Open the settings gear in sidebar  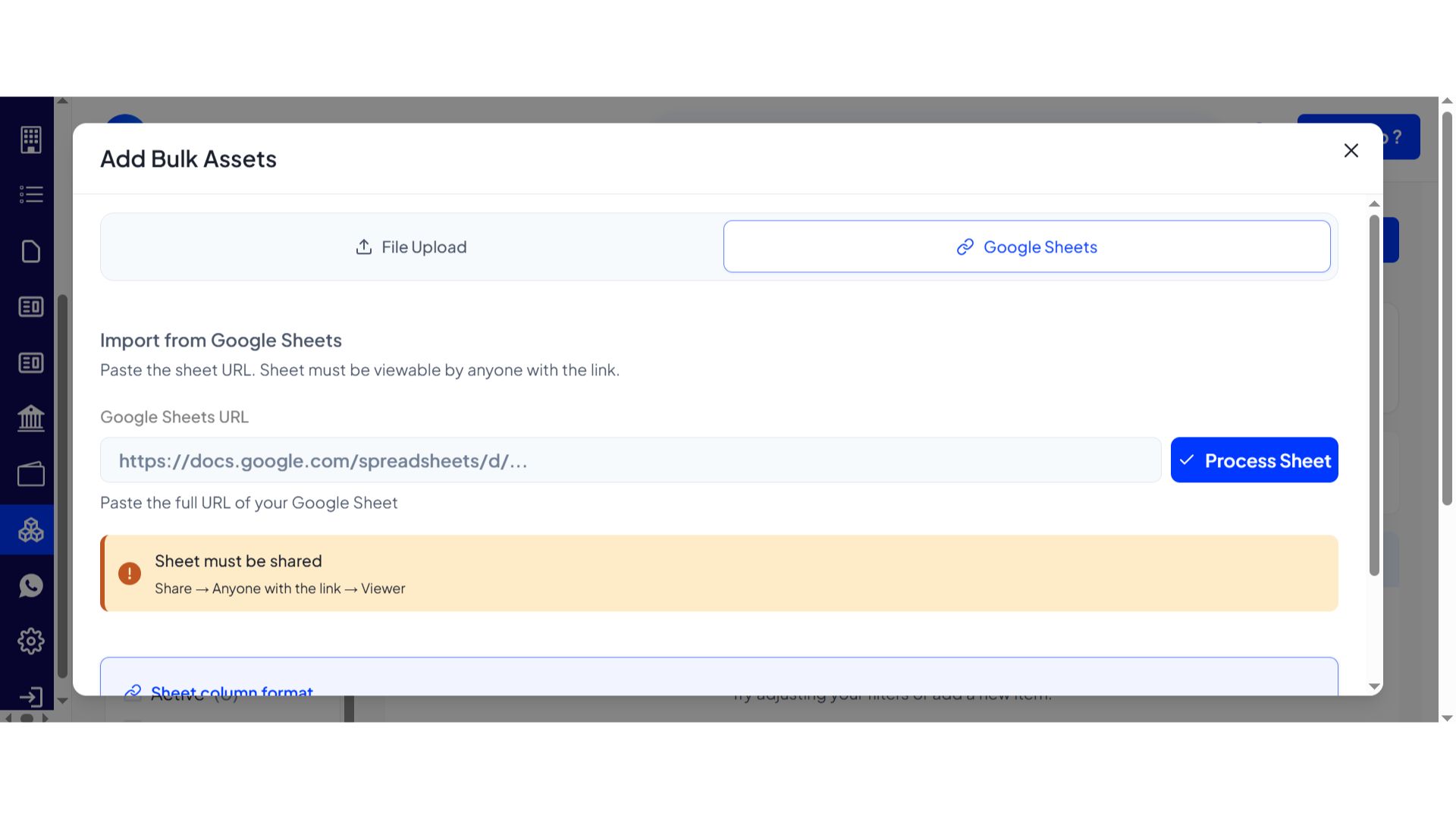click(x=30, y=642)
